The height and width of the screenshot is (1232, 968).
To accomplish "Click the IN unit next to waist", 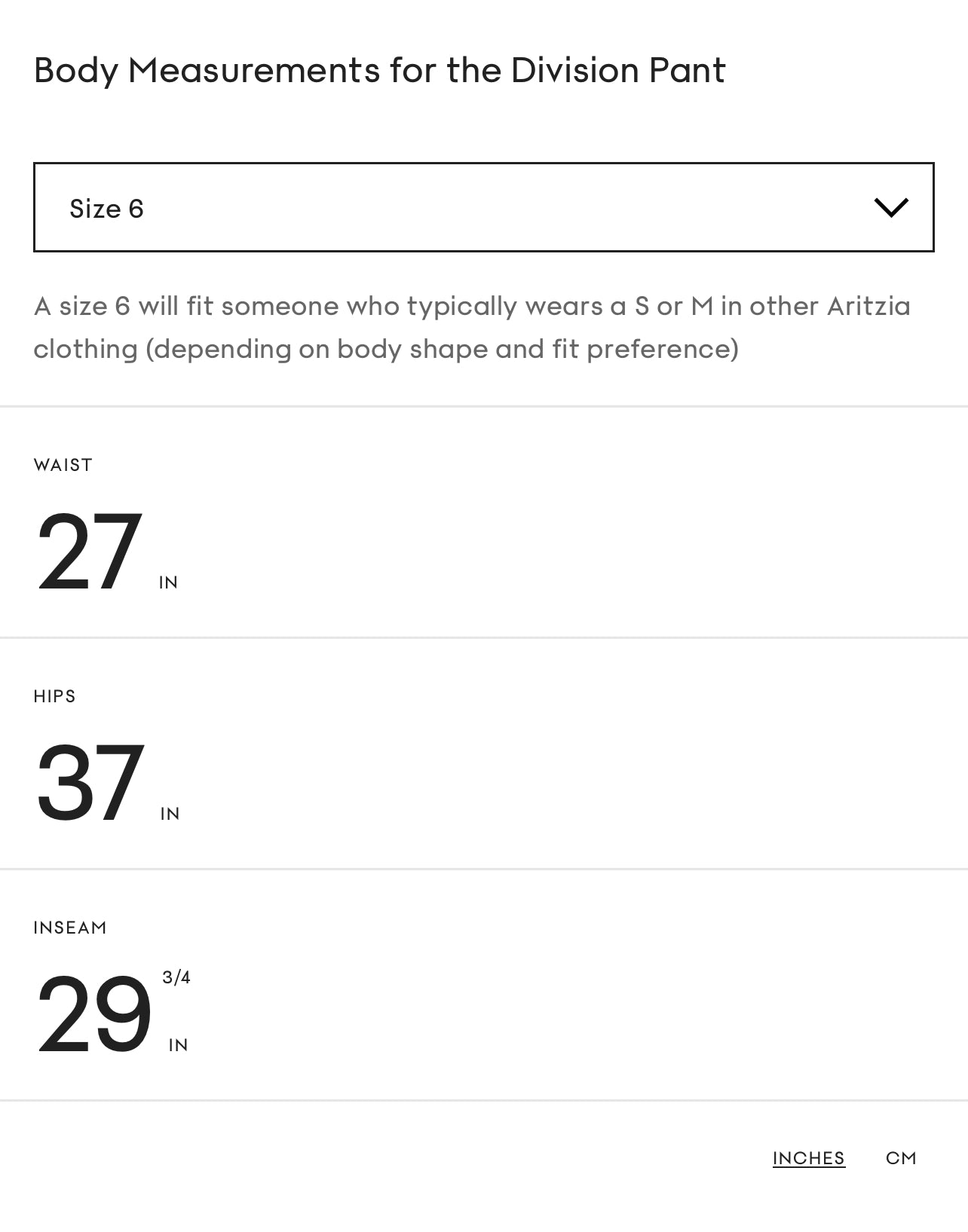I will 169,582.
